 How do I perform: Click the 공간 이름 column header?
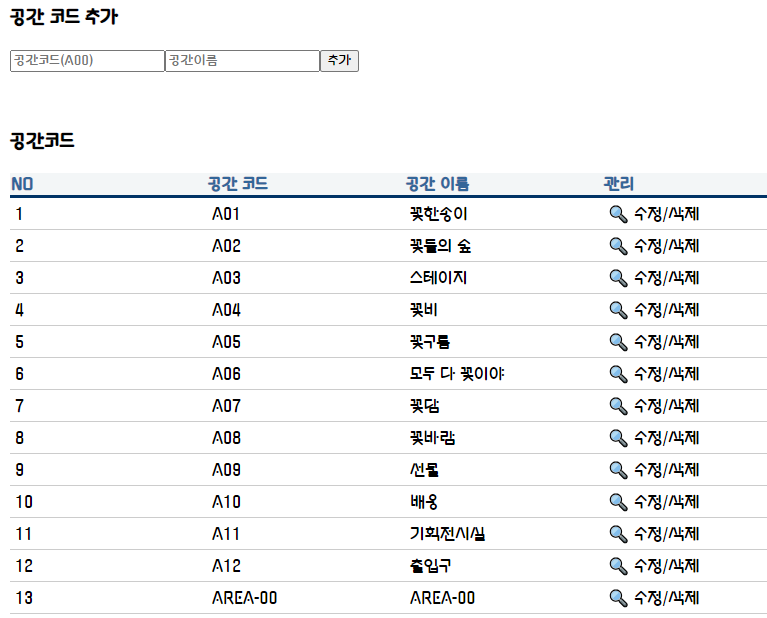[x=437, y=184]
